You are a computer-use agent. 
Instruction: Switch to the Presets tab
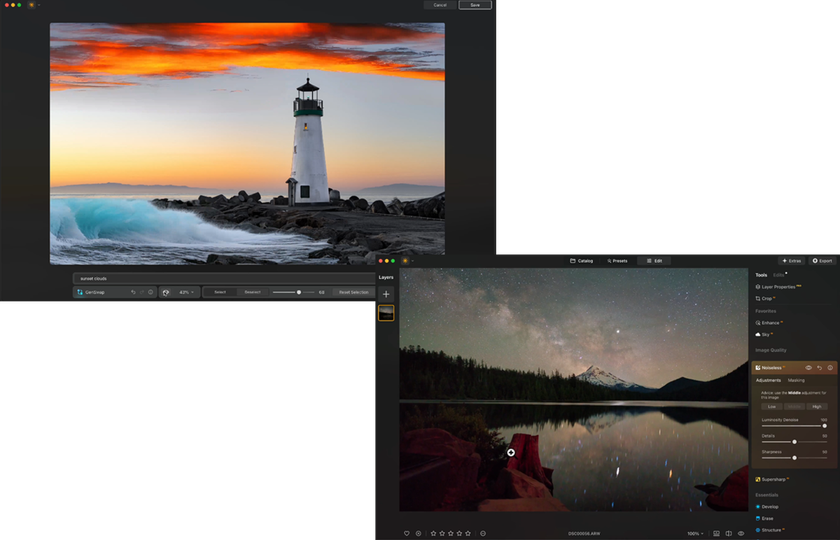point(617,261)
